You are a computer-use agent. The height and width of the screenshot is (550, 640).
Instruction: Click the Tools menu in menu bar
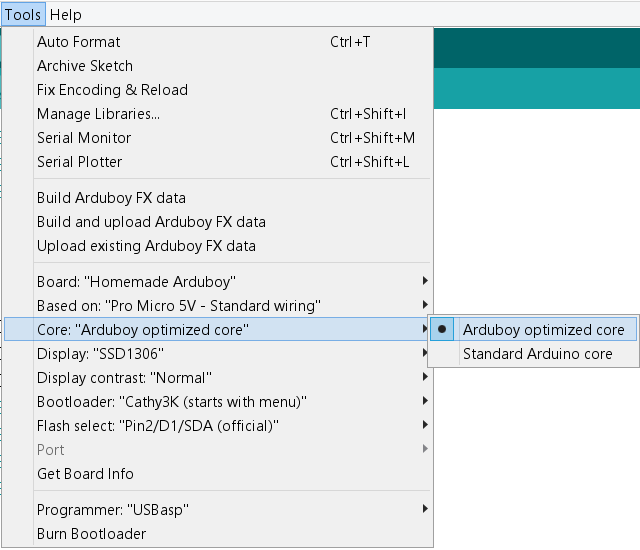pos(23,15)
